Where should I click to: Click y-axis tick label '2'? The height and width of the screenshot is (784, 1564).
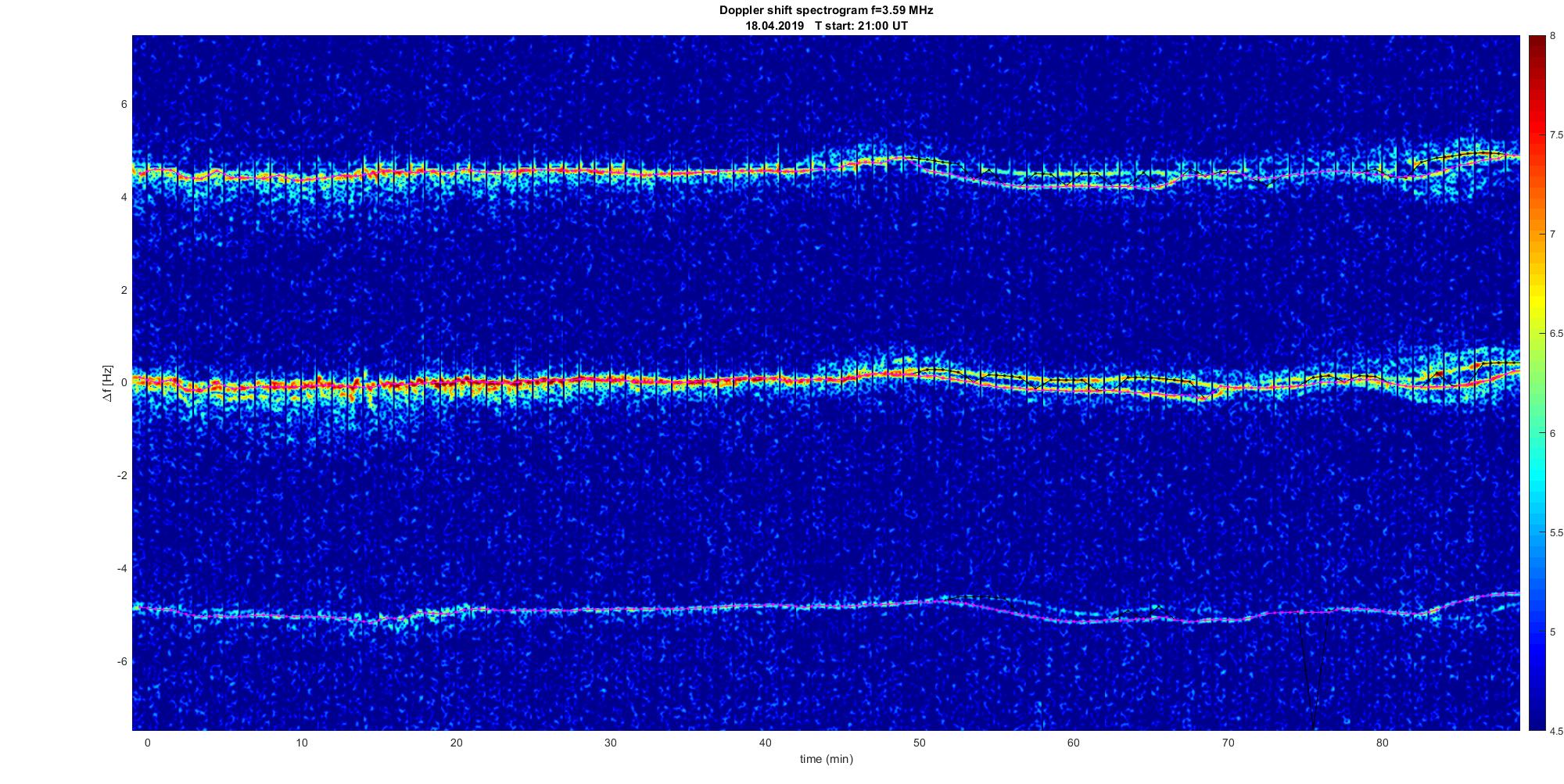[124, 290]
